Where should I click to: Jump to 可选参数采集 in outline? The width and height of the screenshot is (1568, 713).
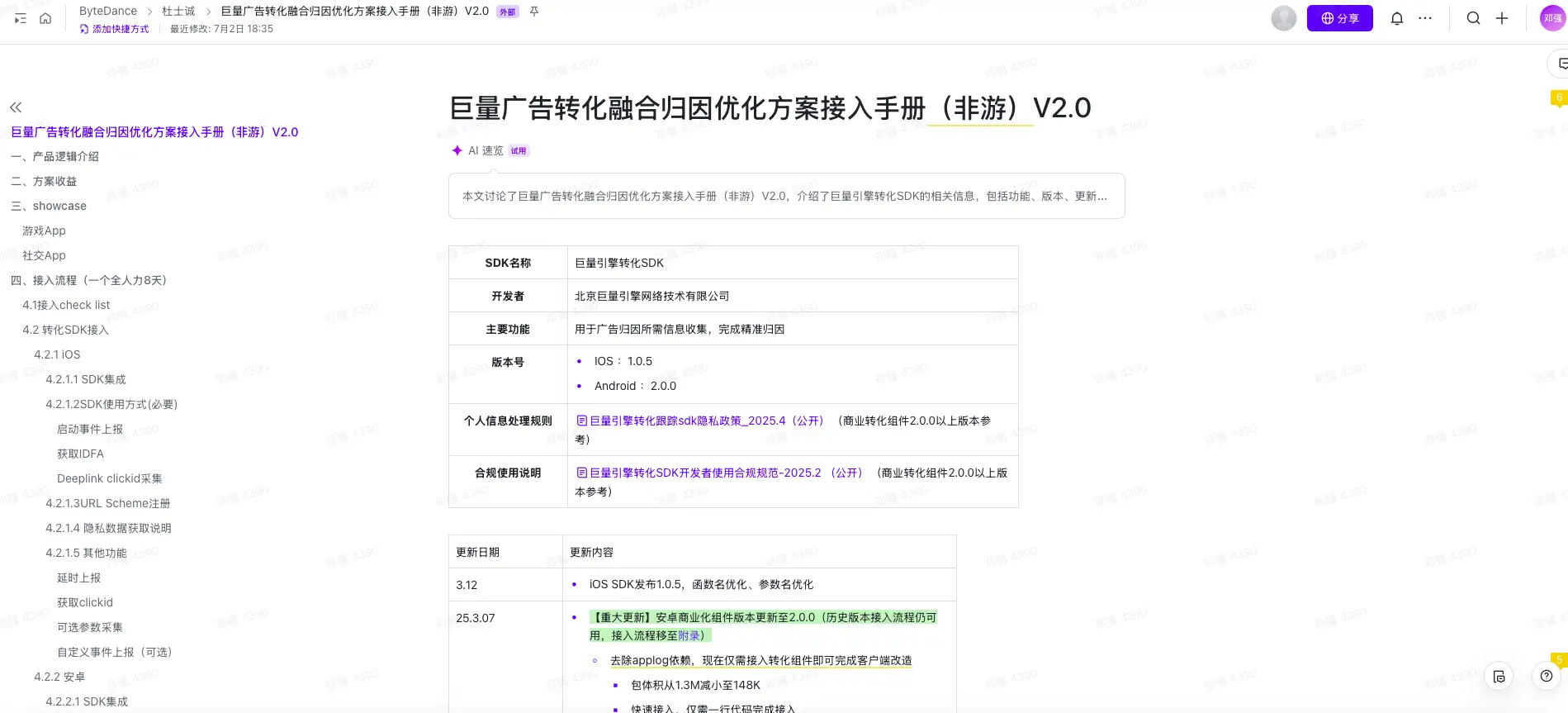click(x=90, y=627)
